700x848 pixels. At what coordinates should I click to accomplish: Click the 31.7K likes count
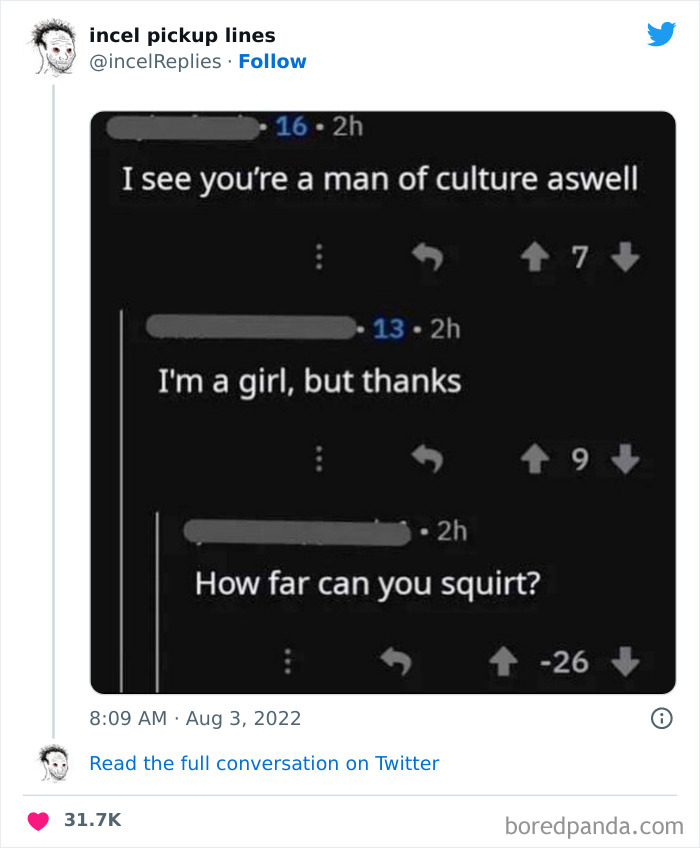click(x=95, y=818)
